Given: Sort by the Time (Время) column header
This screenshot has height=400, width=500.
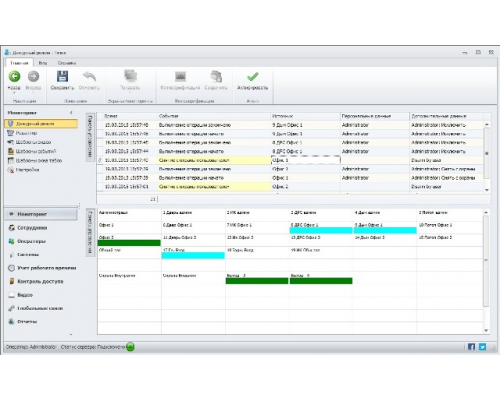Looking at the screenshot, I should click(130, 116).
